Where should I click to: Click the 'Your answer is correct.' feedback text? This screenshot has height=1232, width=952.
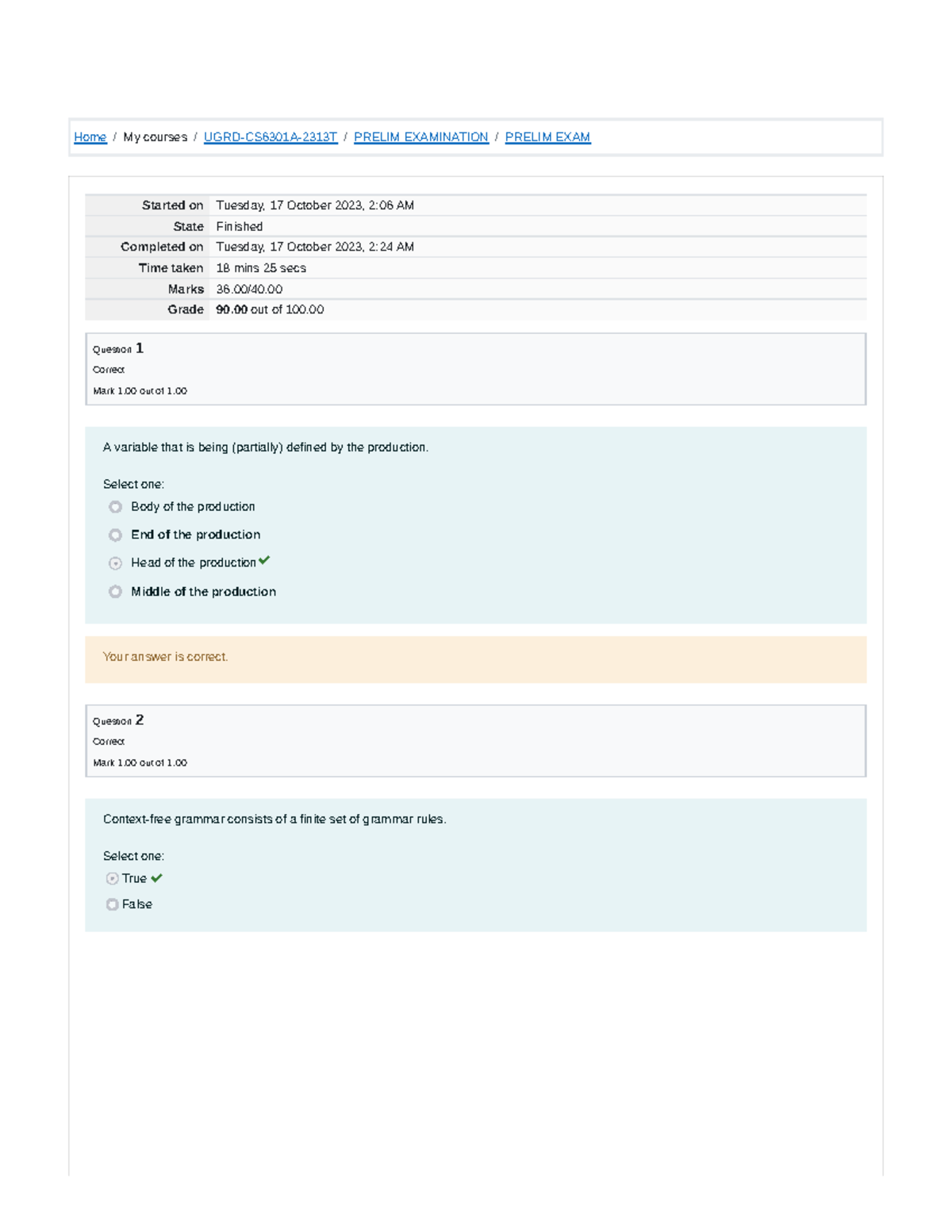(165, 657)
